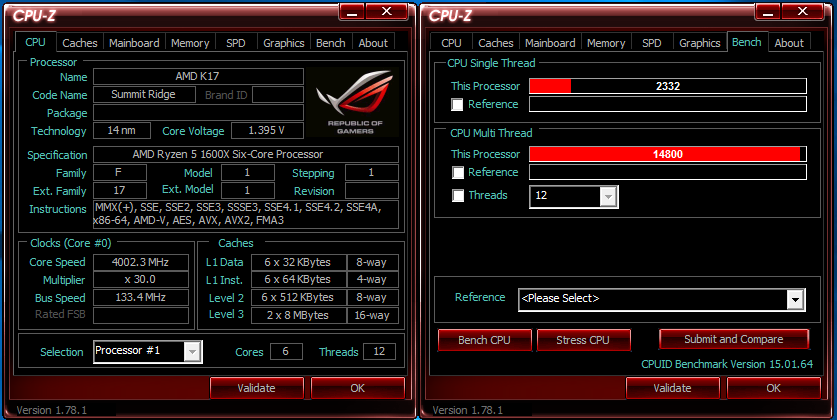Click the multi thread score bar 14800
Viewport: 837px width, 420px height.
tap(668, 154)
